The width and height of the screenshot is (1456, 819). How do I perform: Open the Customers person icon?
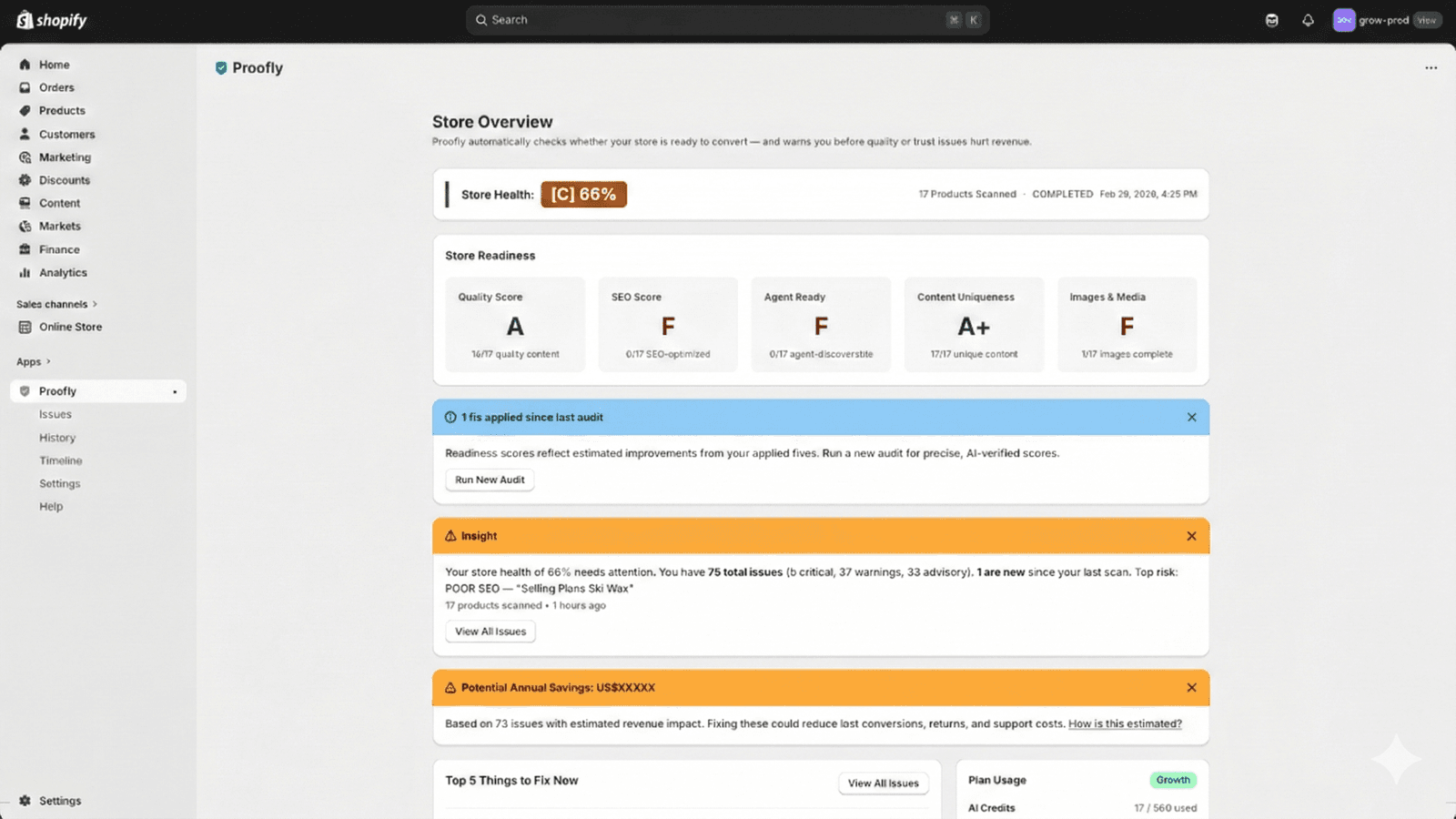click(25, 134)
